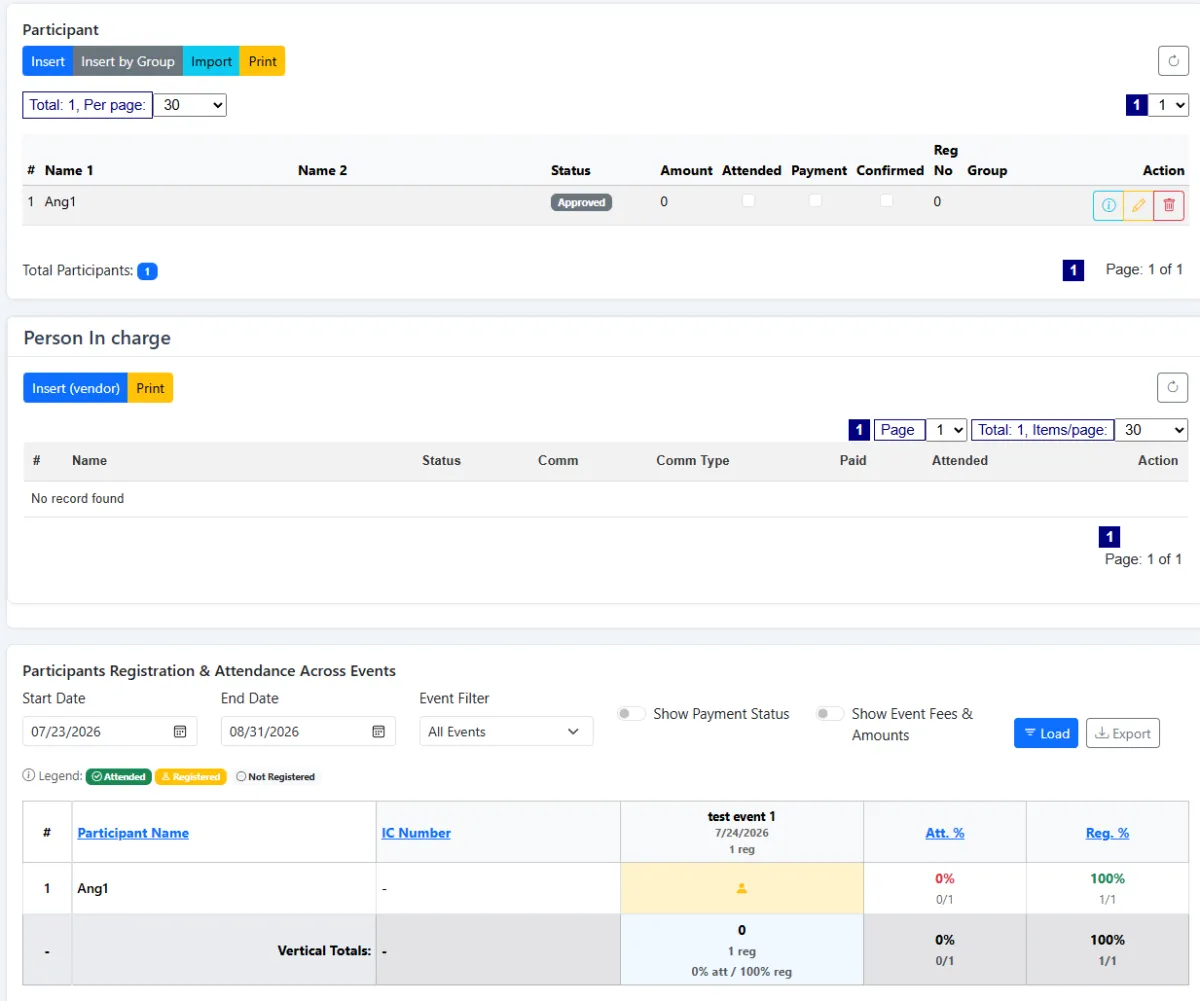Enable Show Payment Status switch
1200x1001 pixels.
click(631, 714)
